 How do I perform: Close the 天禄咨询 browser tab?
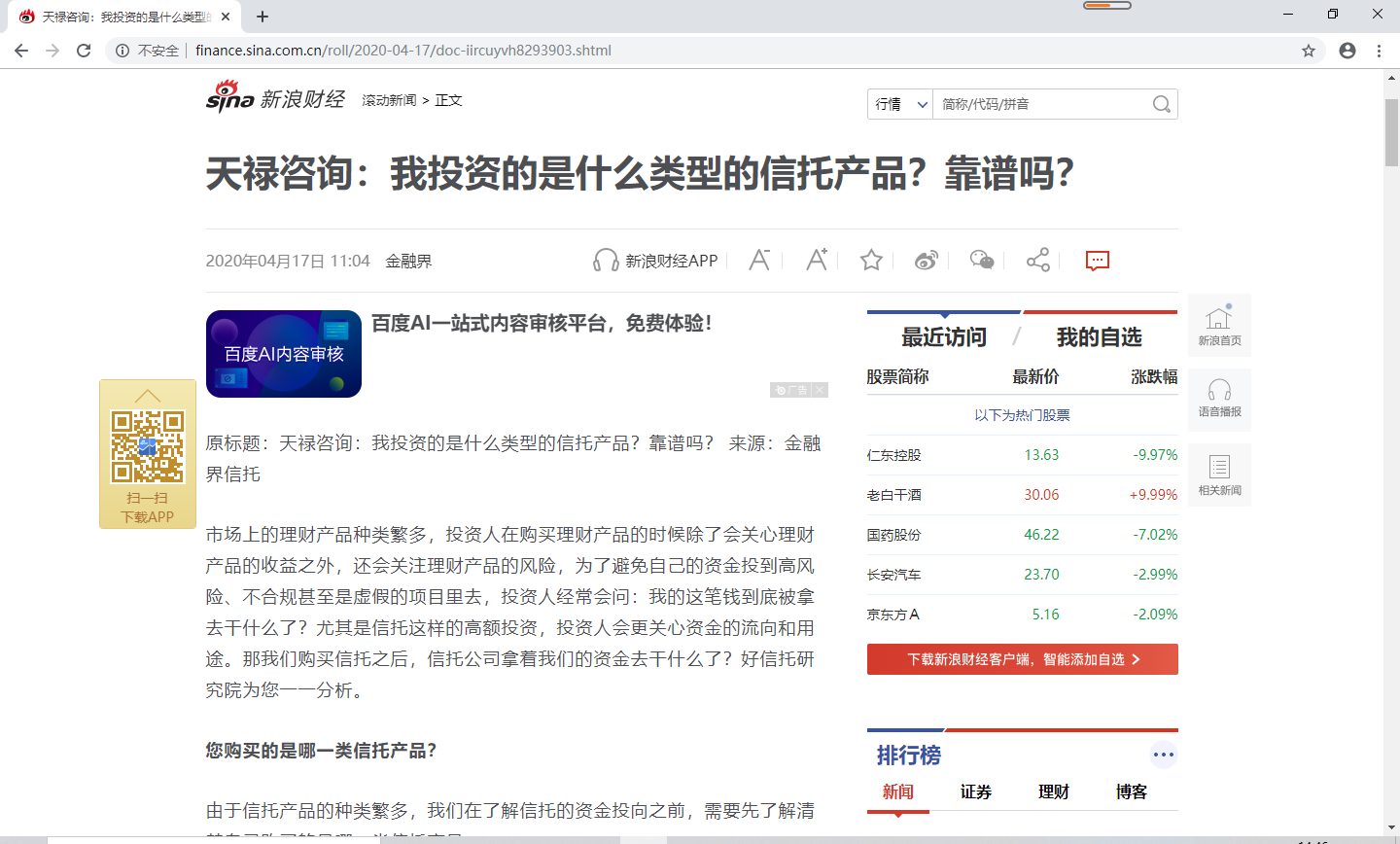tap(226, 17)
